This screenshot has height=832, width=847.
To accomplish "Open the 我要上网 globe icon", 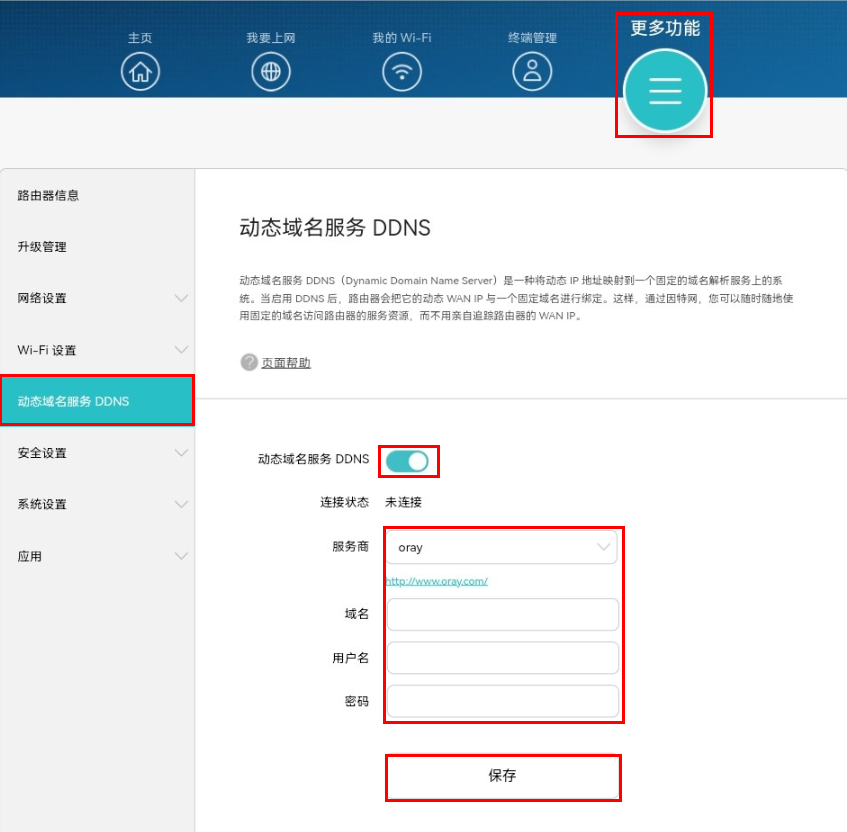I will (270, 71).
